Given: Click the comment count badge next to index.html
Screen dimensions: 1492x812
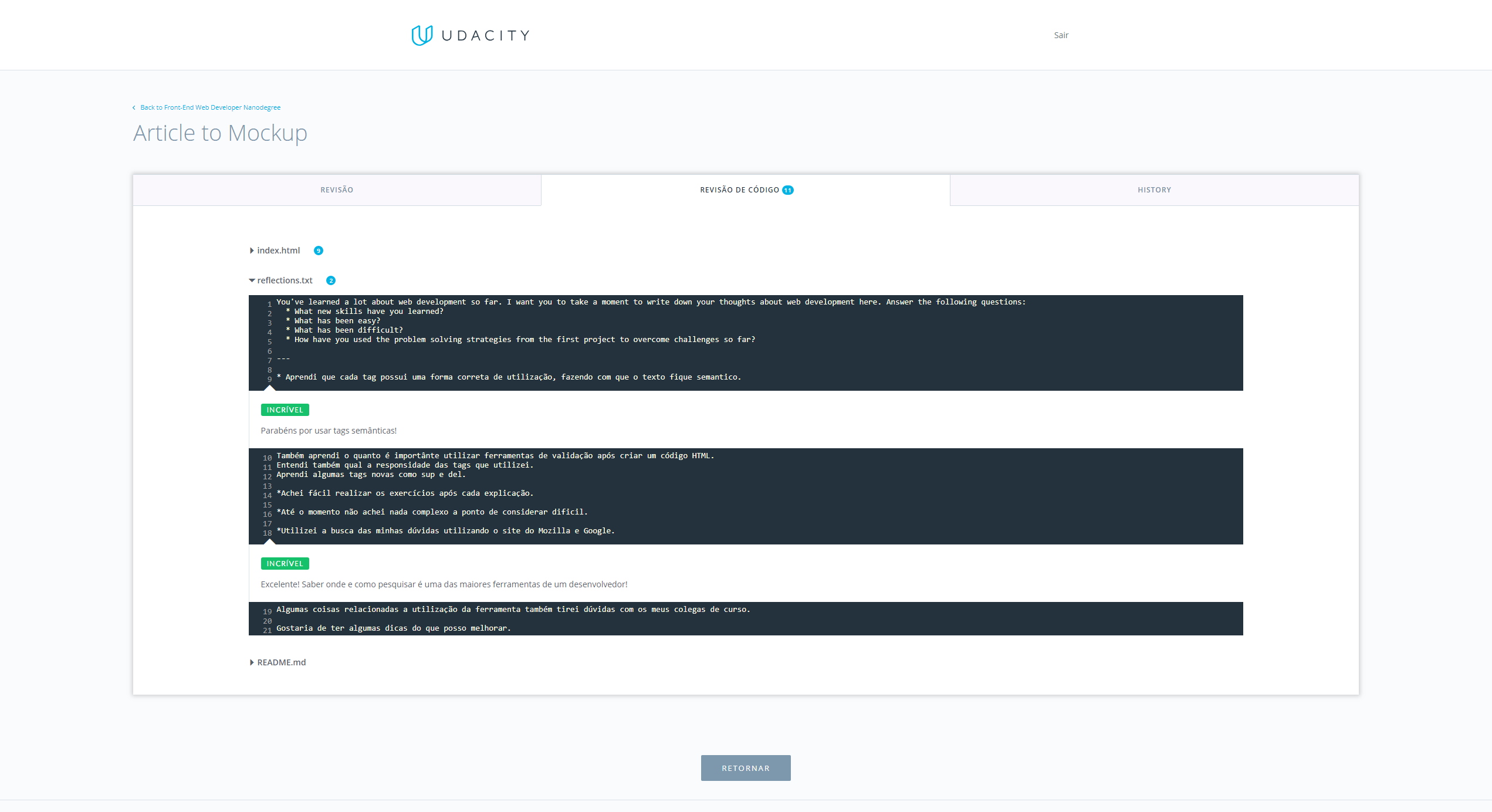Looking at the screenshot, I should coord(319,251).
